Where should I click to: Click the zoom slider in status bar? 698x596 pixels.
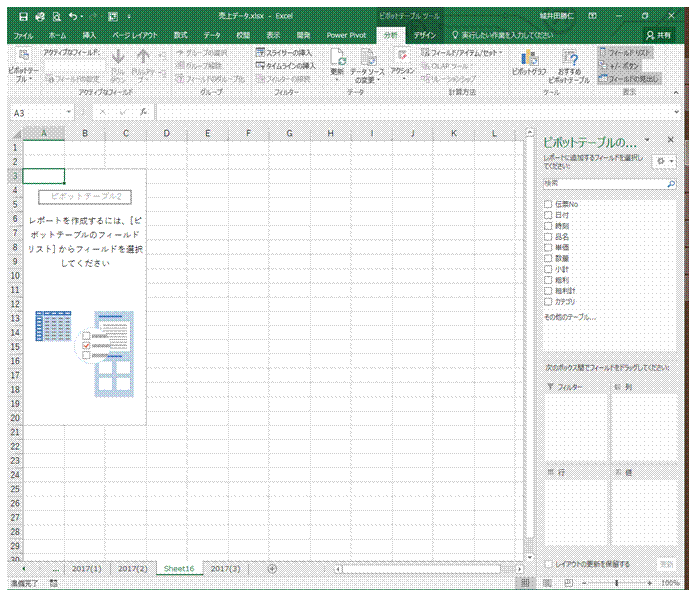[616, 583]
